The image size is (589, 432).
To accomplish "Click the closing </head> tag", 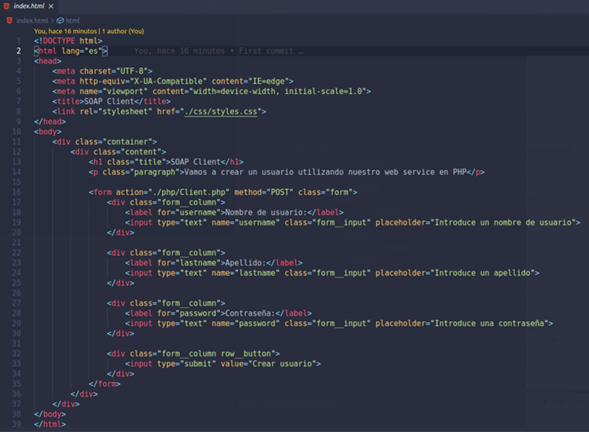I will (50, 122).
